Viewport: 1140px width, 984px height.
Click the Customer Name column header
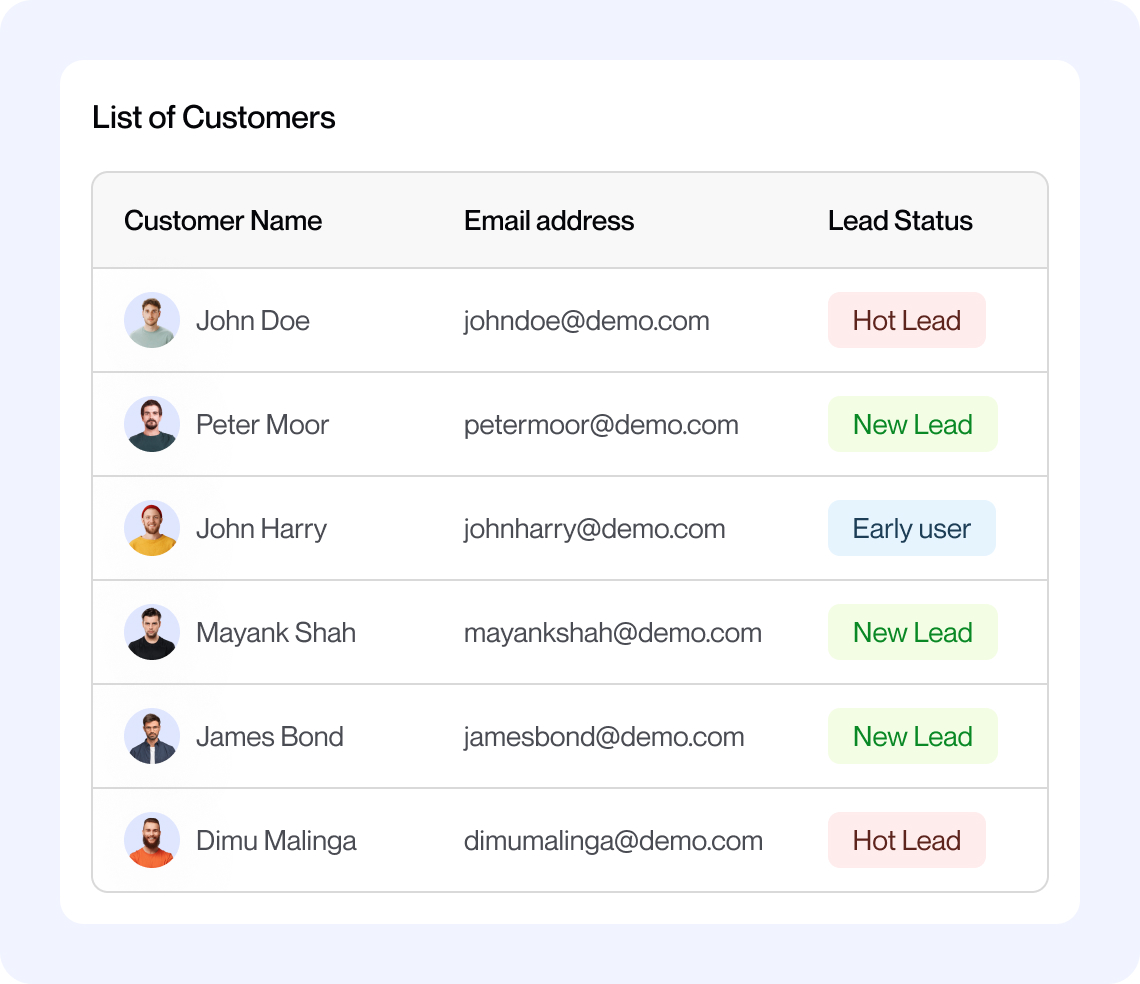click(223, 221)
